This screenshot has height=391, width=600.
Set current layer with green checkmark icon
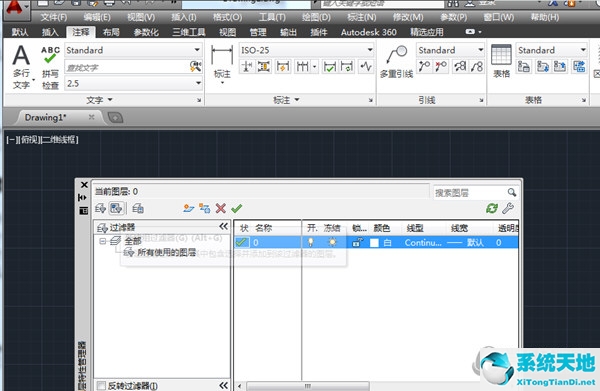click(236, 209)
